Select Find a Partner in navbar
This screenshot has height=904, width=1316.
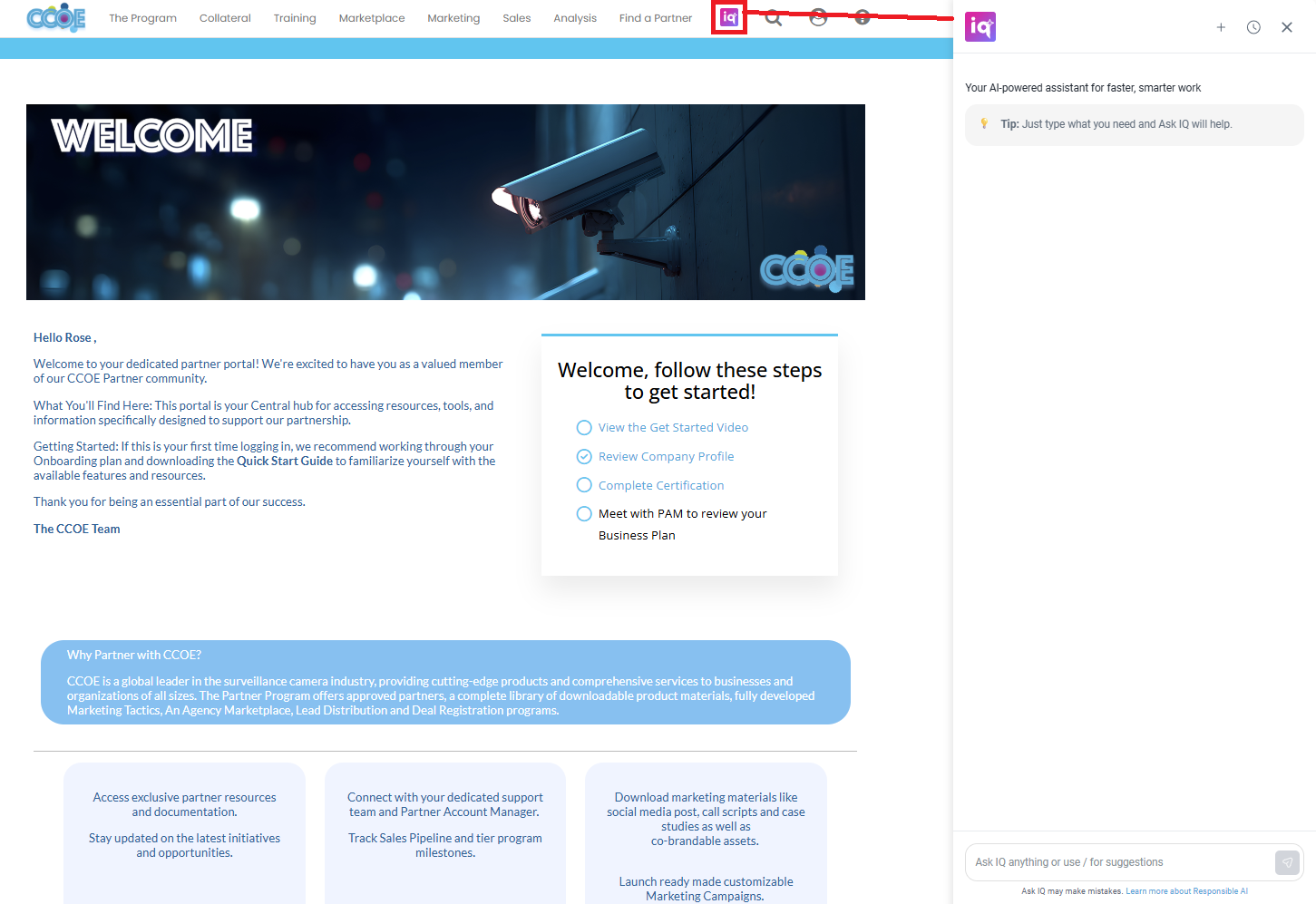(x=655, y=18)
